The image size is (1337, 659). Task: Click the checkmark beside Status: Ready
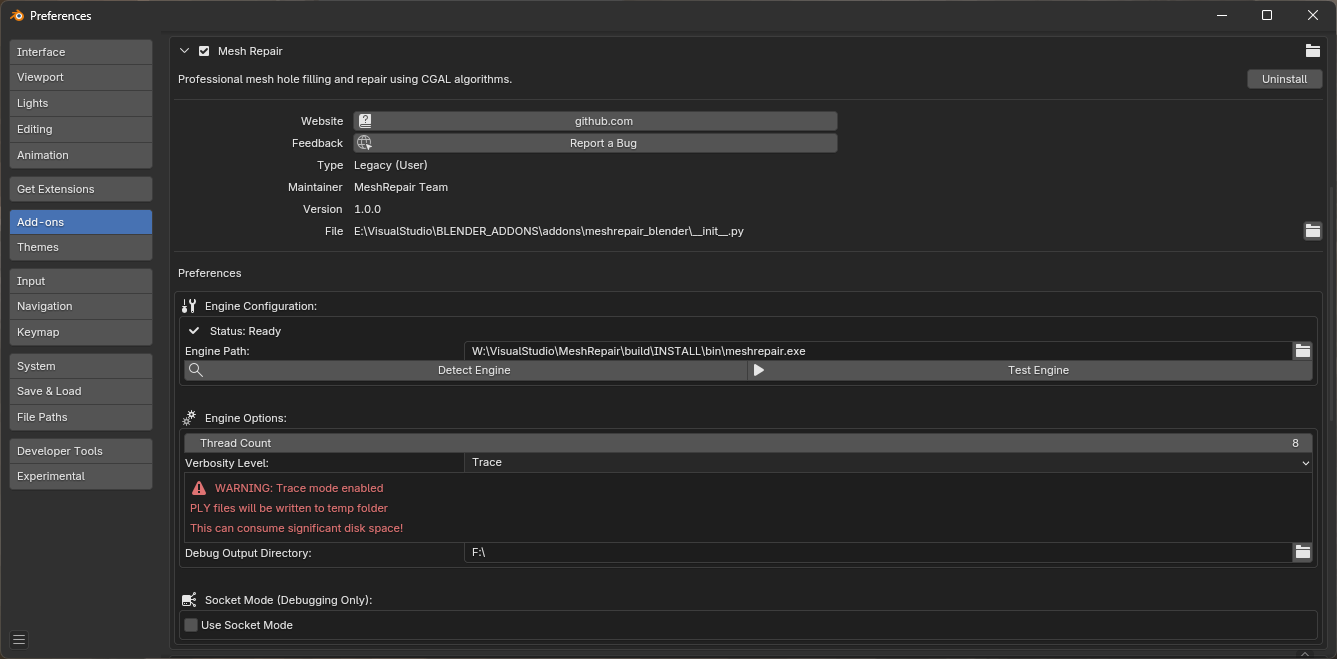(x=194, y=330)
